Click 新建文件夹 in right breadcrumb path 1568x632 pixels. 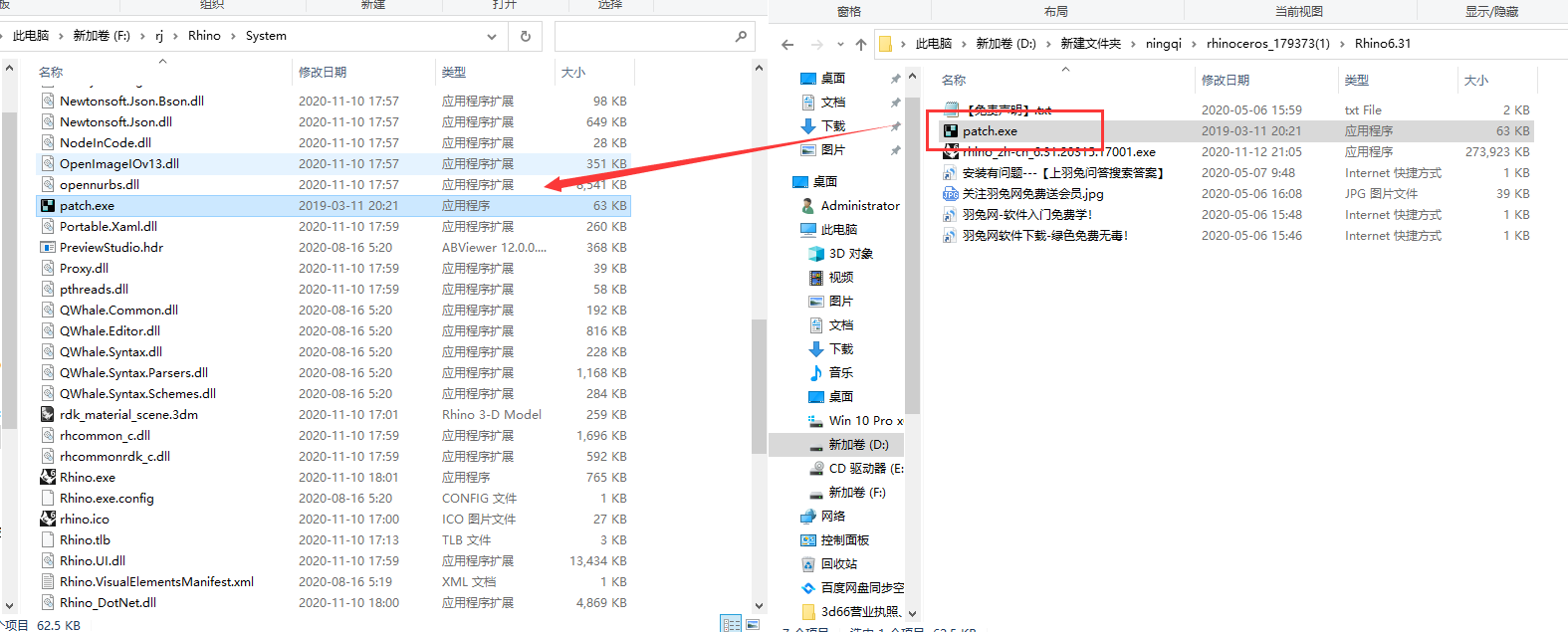1090,44
